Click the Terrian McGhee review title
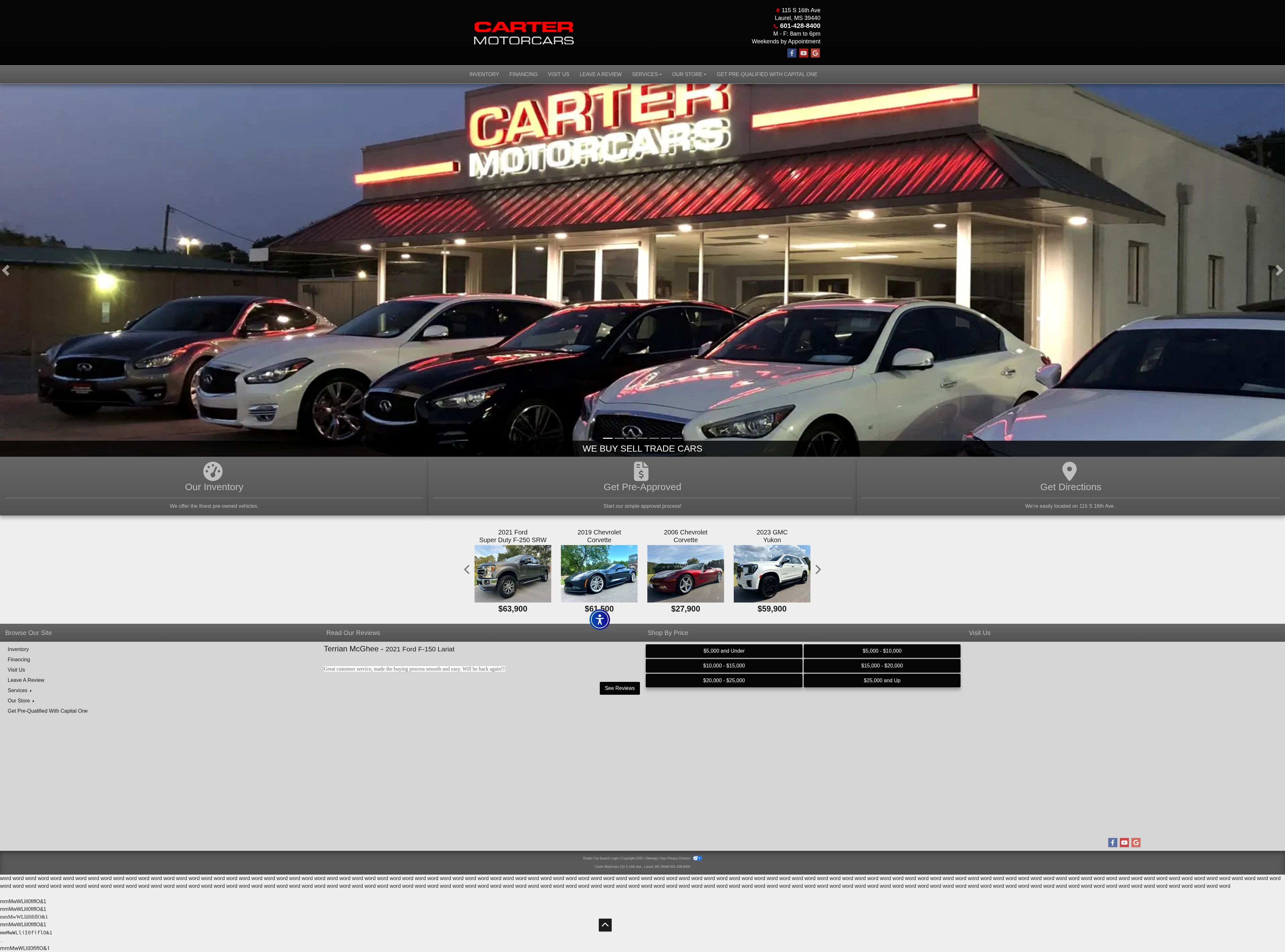 [x=389, y=649]
